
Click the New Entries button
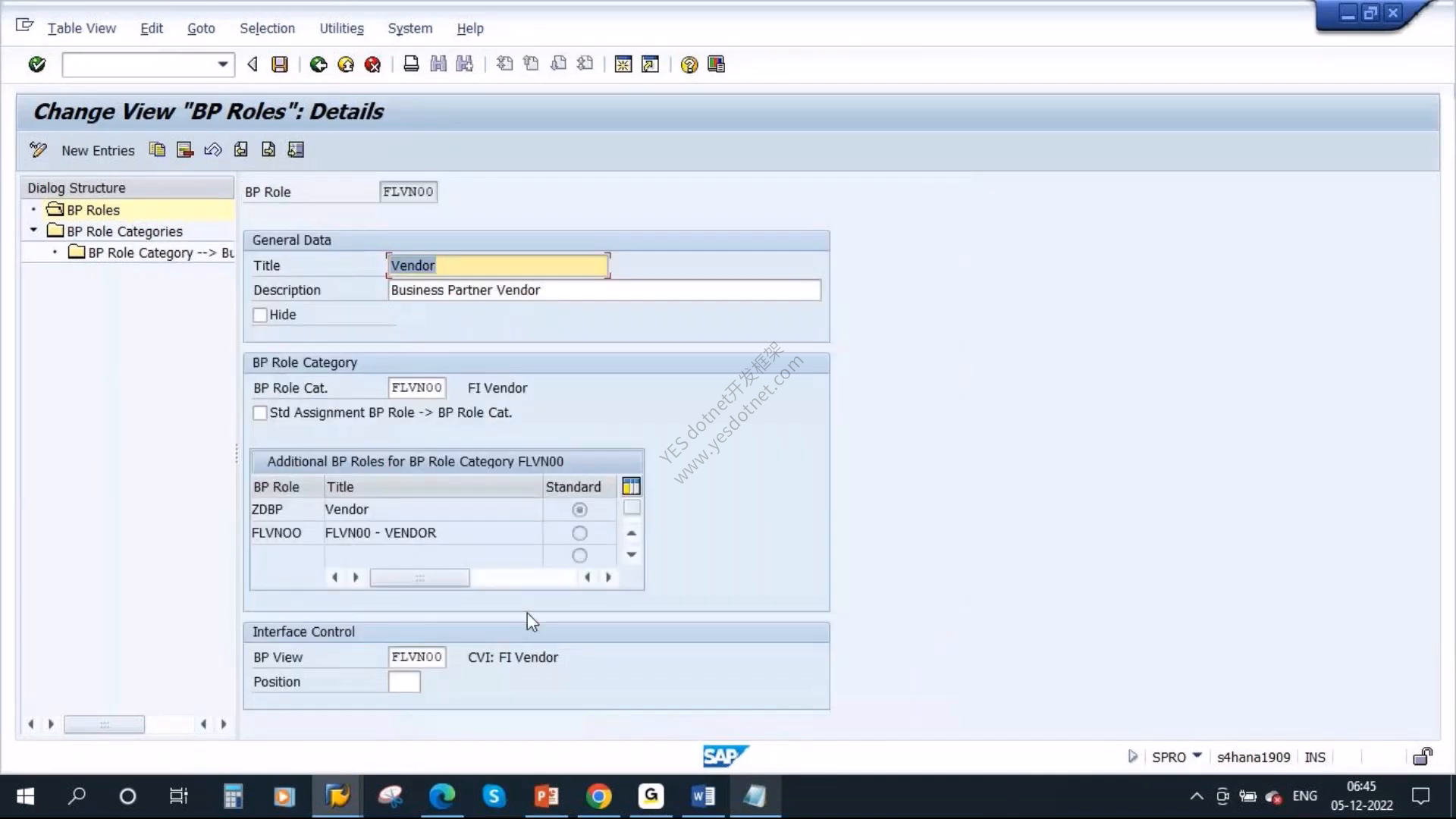pyautogui.click(x=98, y=150)
